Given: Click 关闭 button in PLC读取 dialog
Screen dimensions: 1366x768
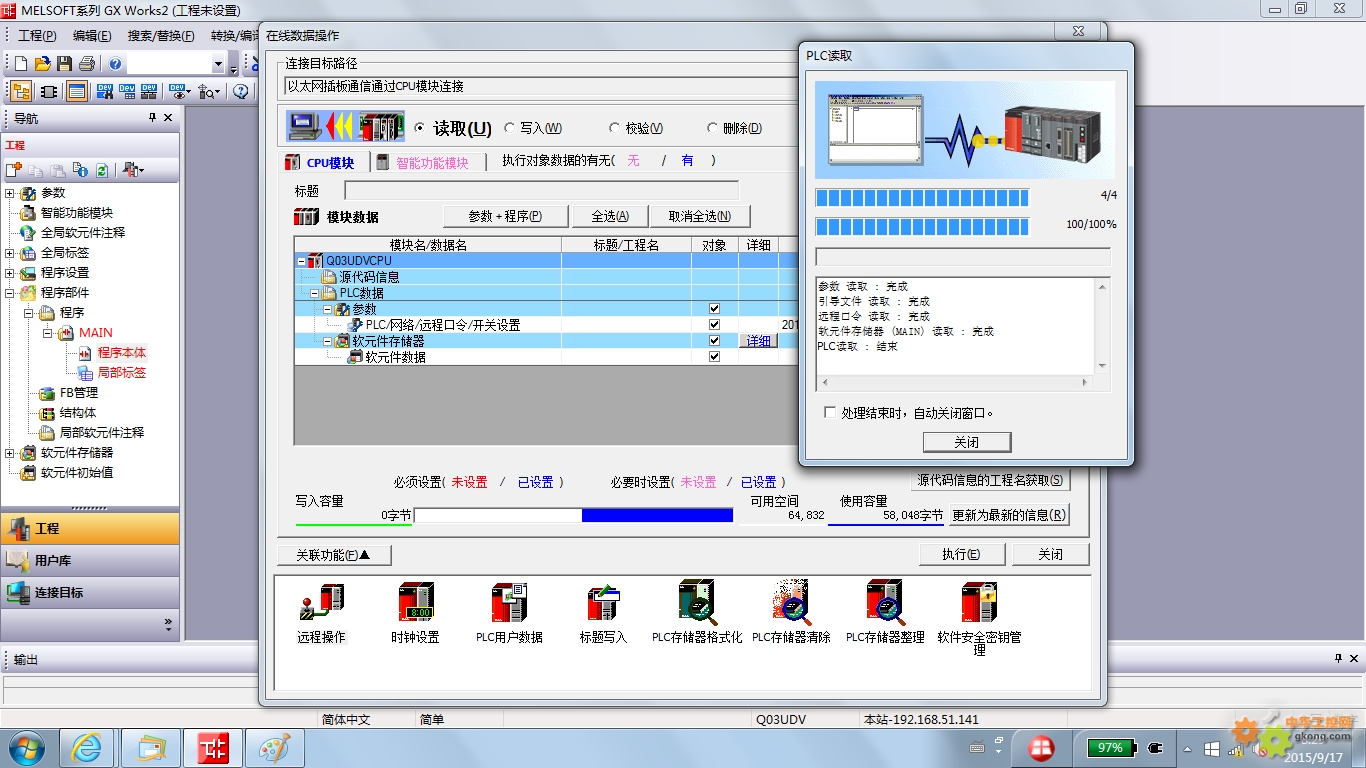Looking at the screenshot, I should [x=967, y=442].
